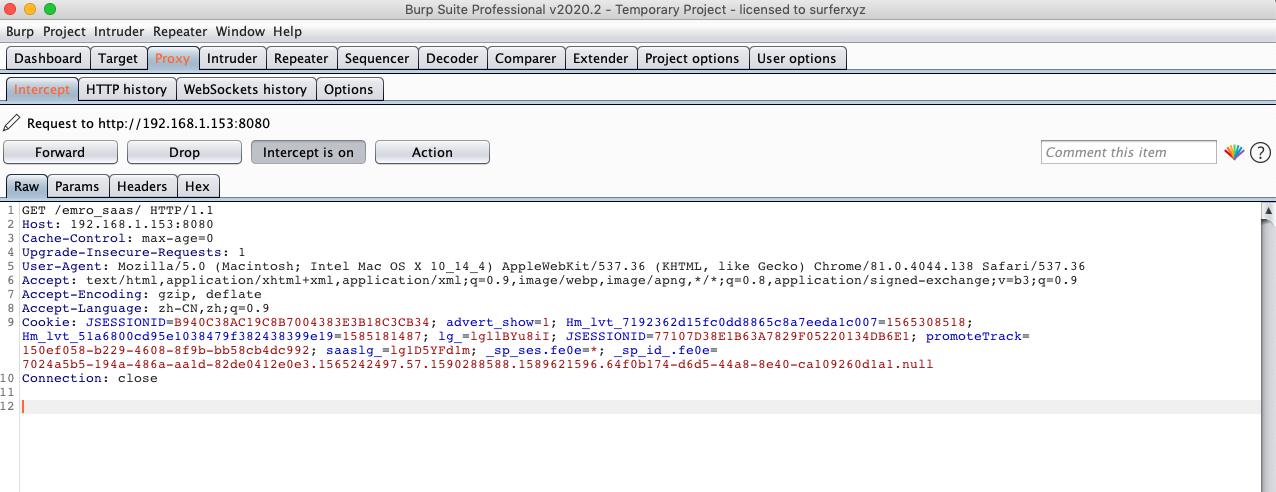Open the Action menu button

point(432,152)
